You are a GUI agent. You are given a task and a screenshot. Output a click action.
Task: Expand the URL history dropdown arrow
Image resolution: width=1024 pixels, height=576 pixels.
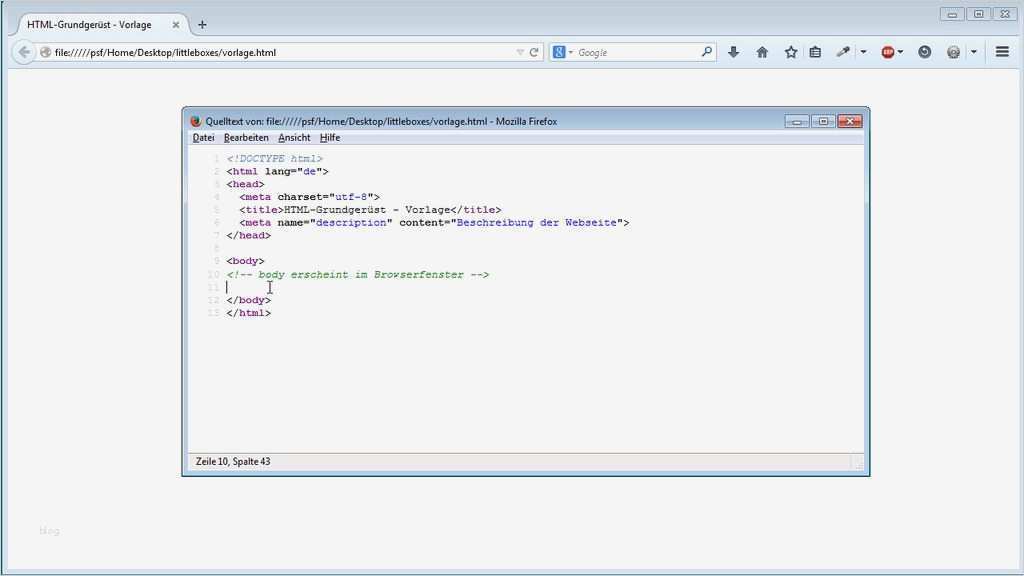tap(519, 52)
